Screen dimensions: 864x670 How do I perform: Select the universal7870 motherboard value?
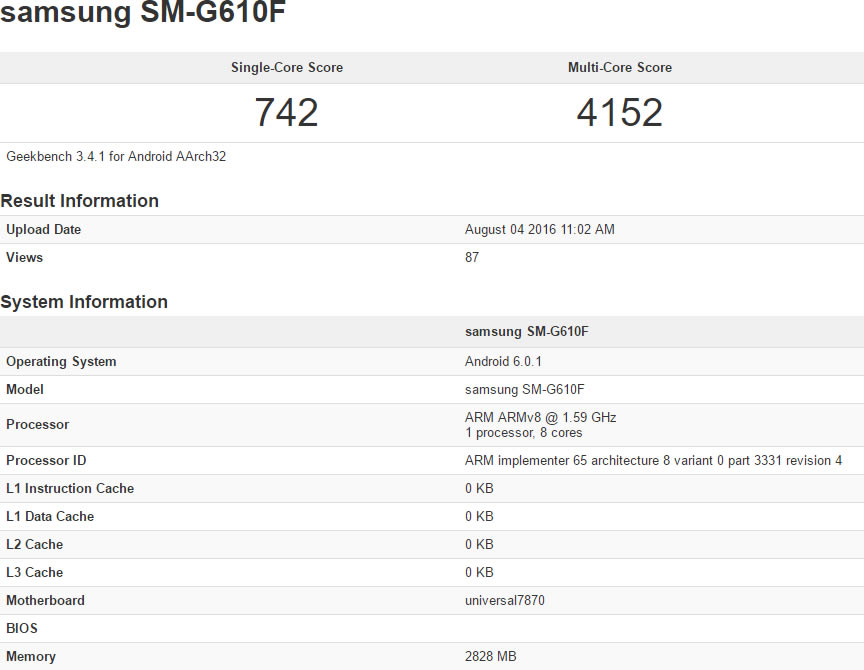coord(505,601)
